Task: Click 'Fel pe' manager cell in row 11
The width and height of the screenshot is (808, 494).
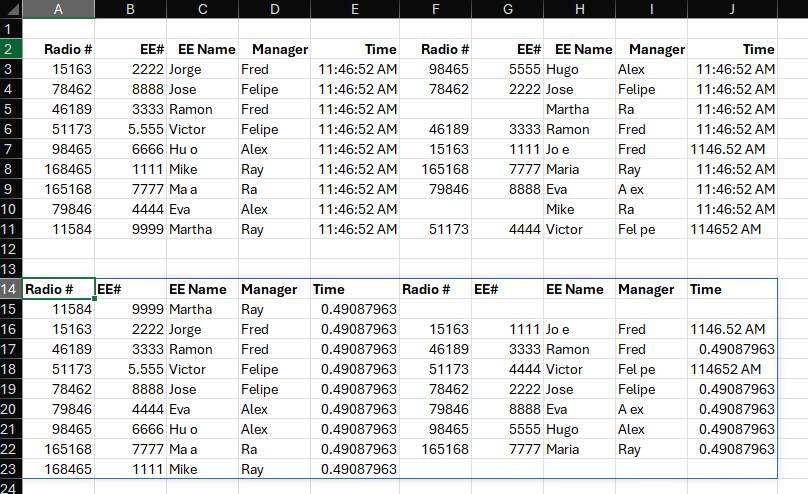Action: 651,229
